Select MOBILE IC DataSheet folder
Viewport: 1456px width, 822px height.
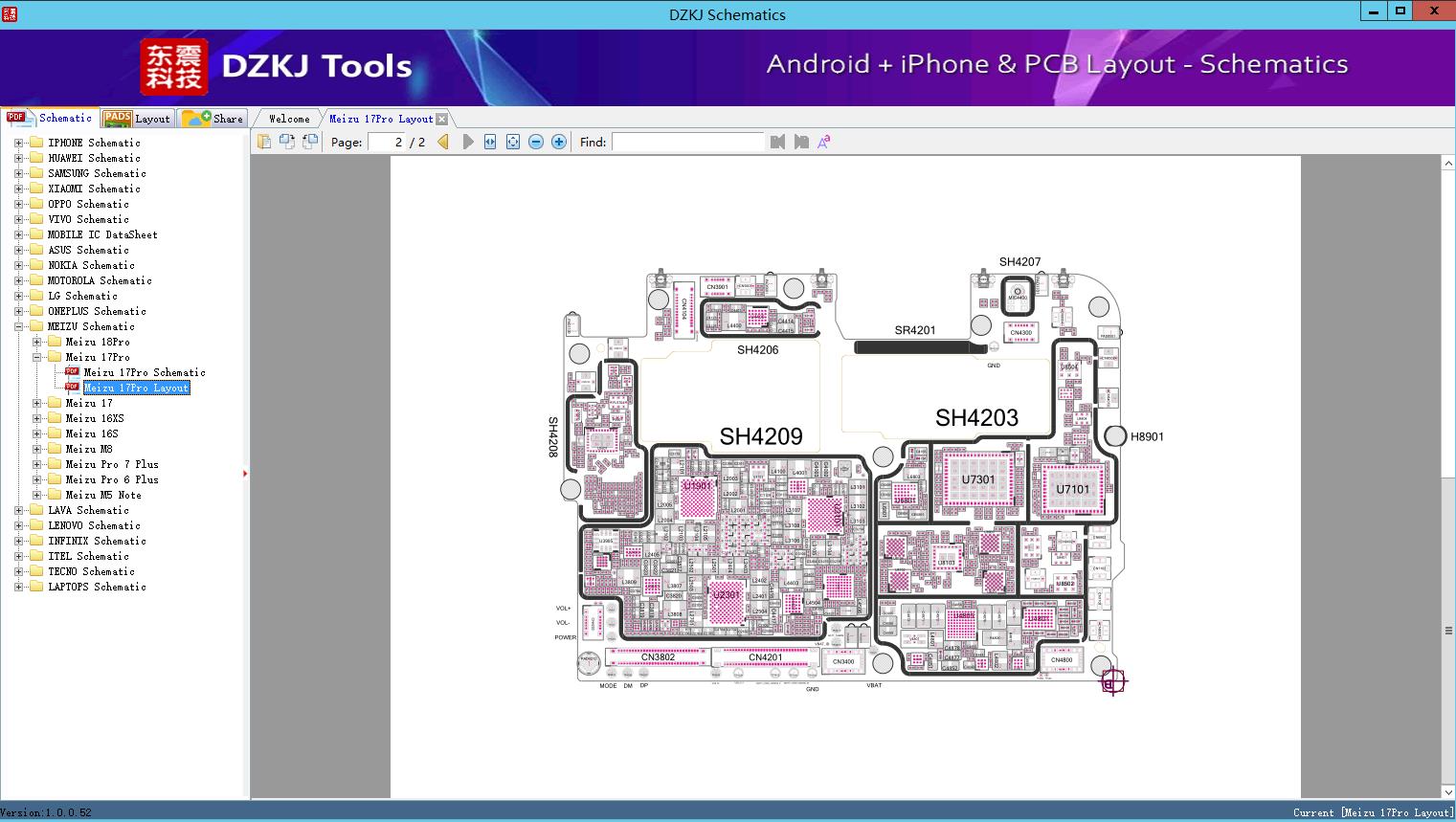click(102, 234)
